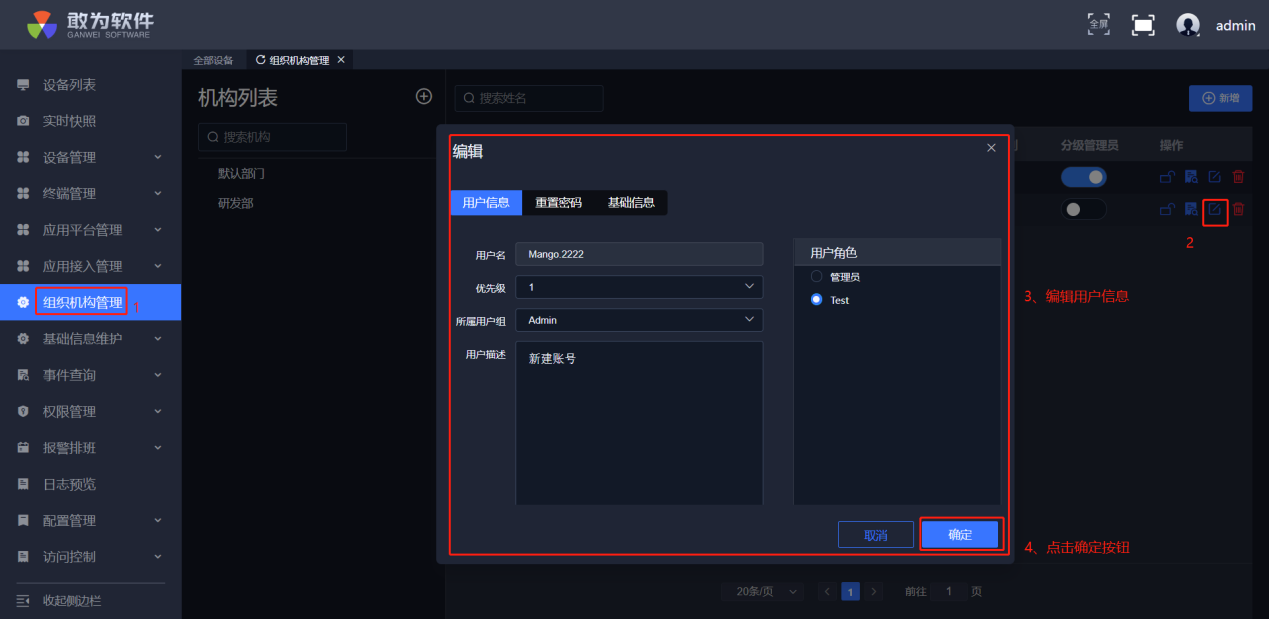Turn off the enabled 分级管理员 switch
Screen dimensions: 1269x619
(x=1084, y=177)
